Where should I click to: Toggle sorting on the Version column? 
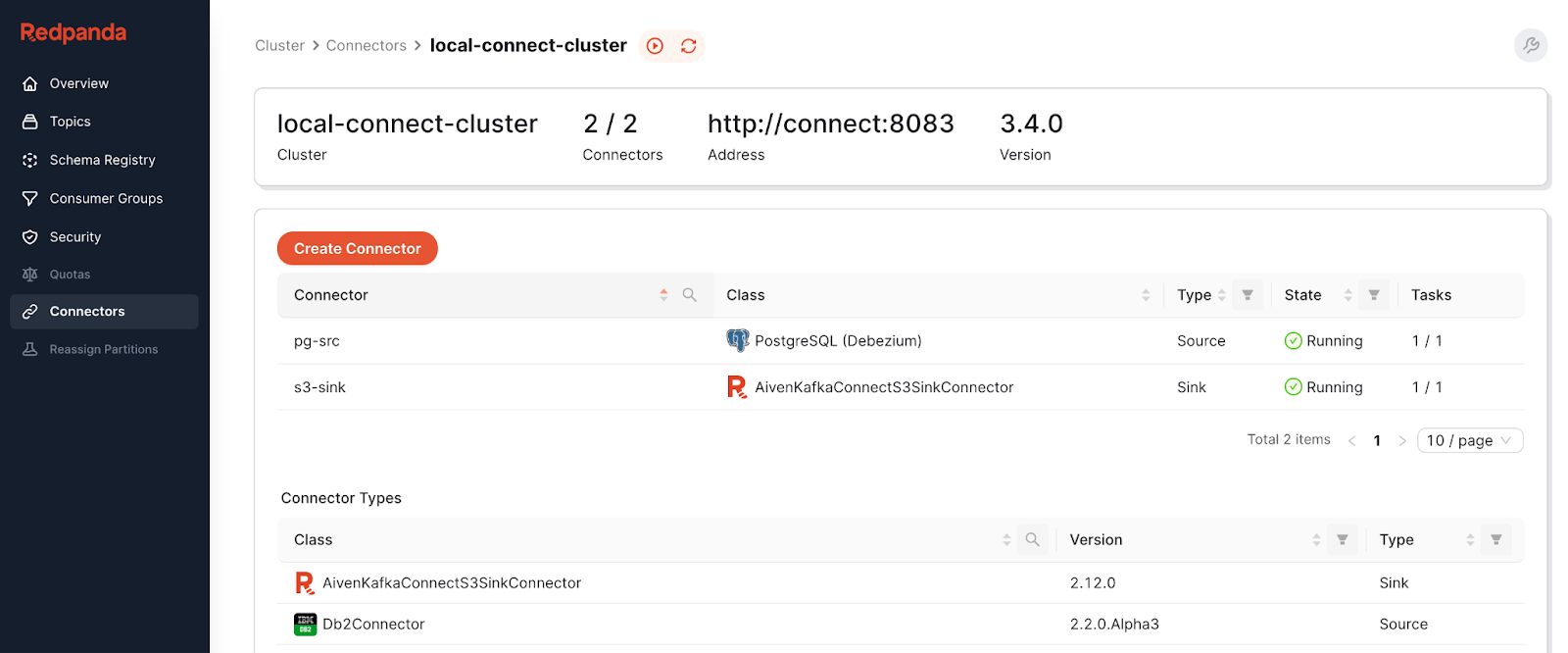(1316, 540)
